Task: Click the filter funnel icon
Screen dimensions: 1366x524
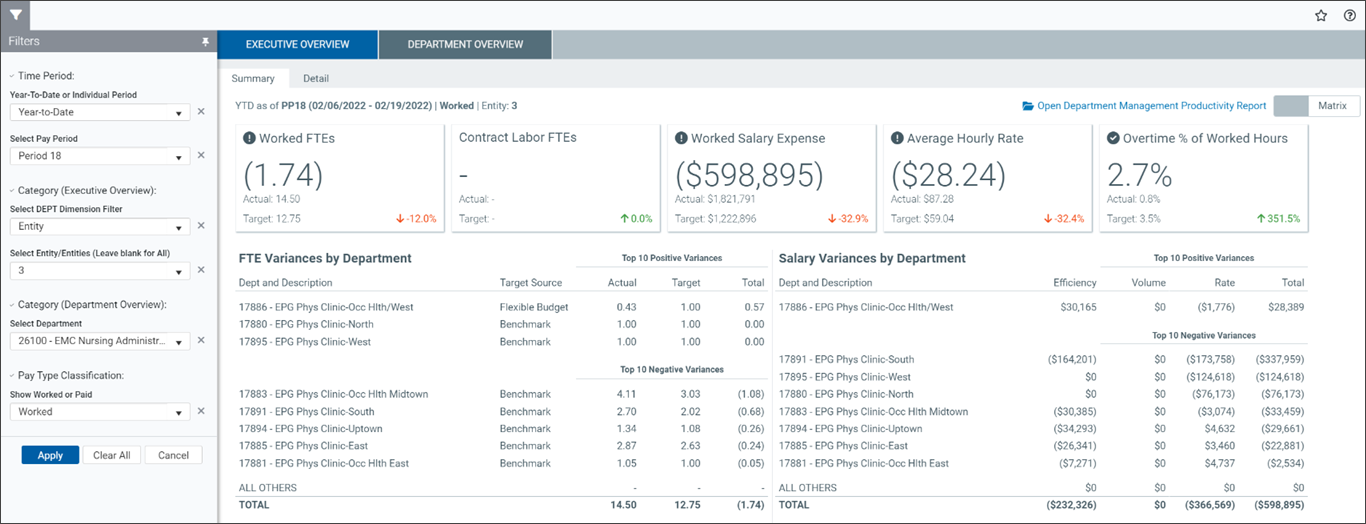Action: (15, 15)
